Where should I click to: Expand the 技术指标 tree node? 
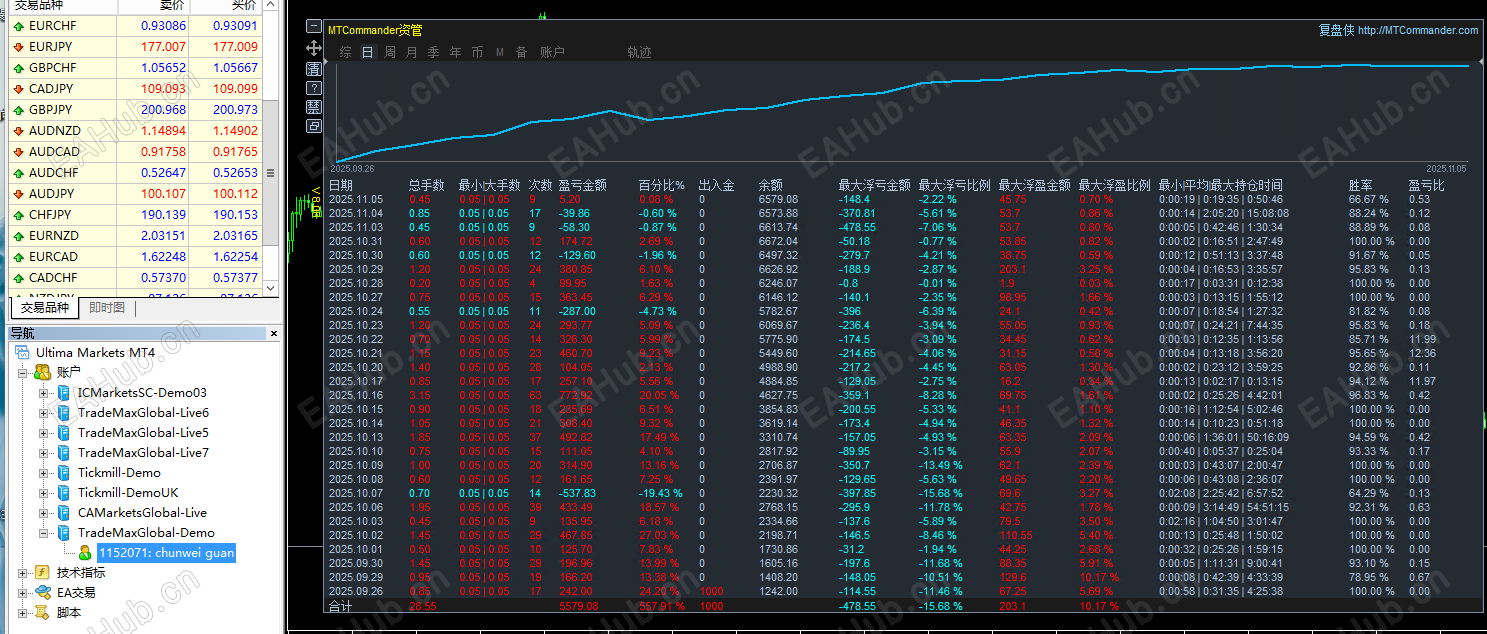[23, 573]
